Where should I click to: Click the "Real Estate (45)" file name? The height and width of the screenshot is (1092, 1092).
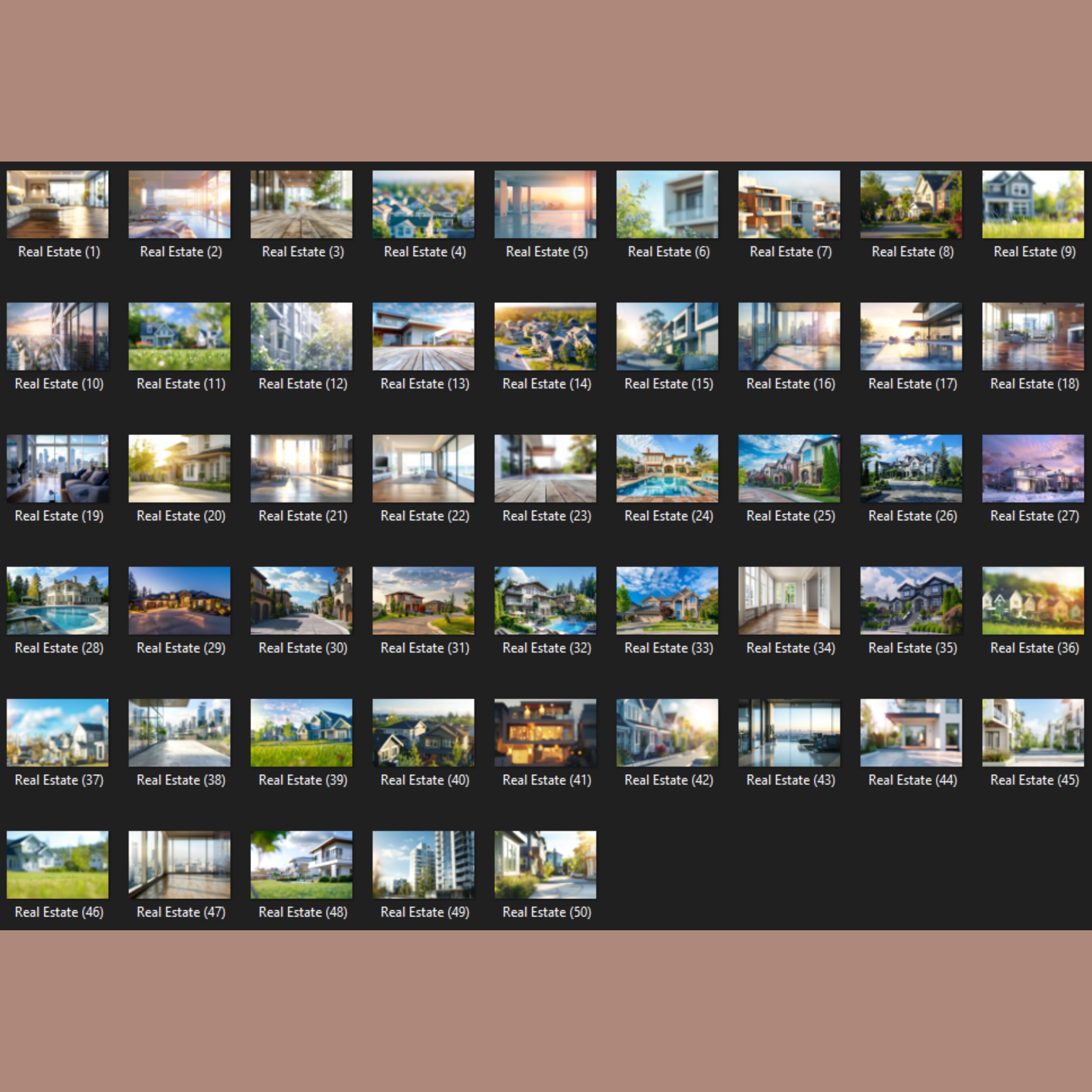[x=1035, y=781]
